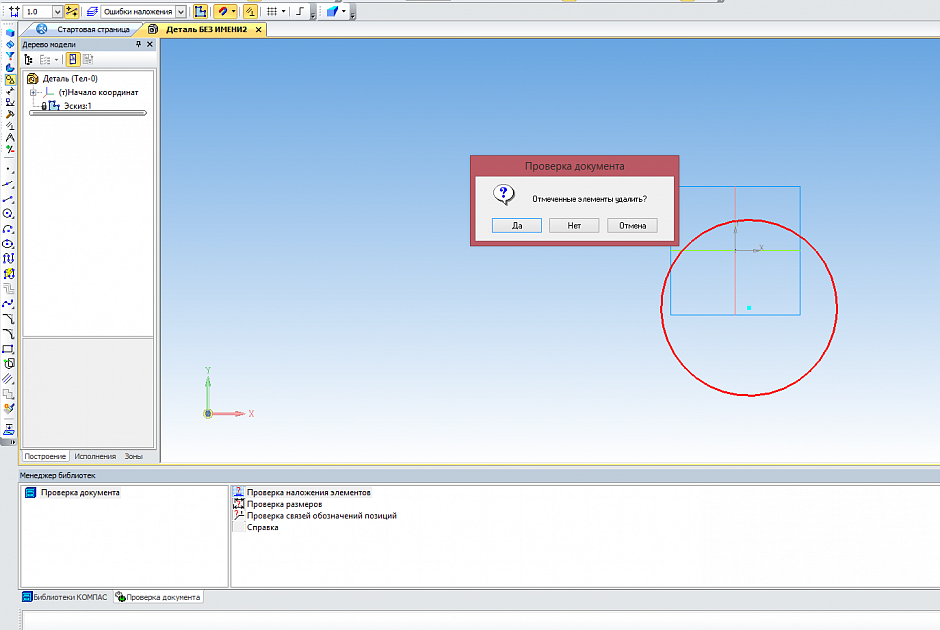Image resolution: width=940 pixels, height=630 pixels.
Task: Click Да to delete marked elements
Action: pyautogui.click(x=517, y=225)
